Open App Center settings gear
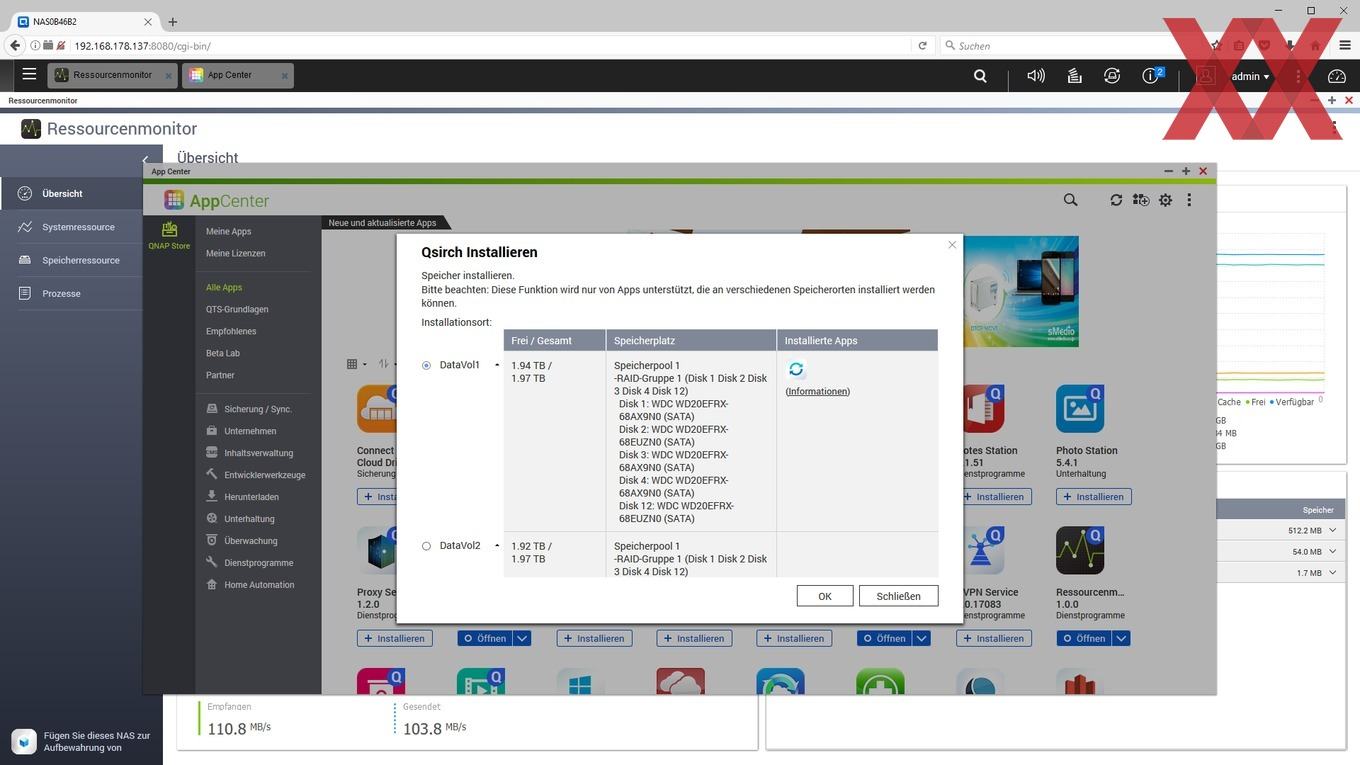The image size is (1360, 765). (1165, 200)
